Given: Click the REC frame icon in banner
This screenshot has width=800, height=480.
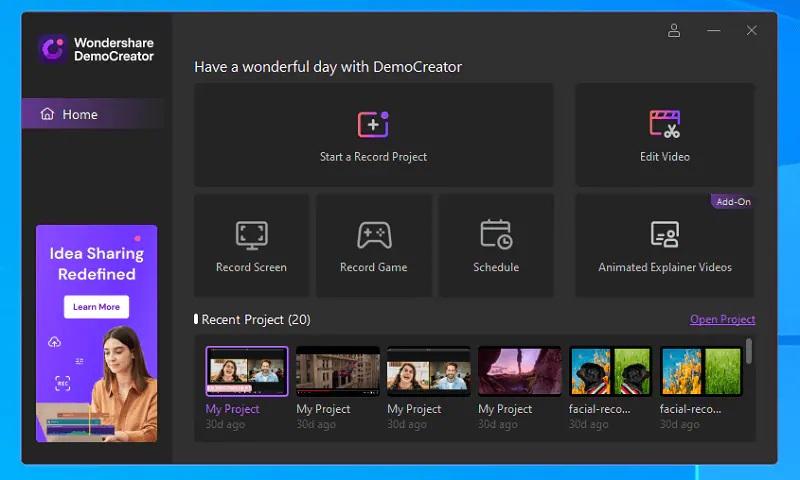Looking at the screenshot, I should coord(62,383).
